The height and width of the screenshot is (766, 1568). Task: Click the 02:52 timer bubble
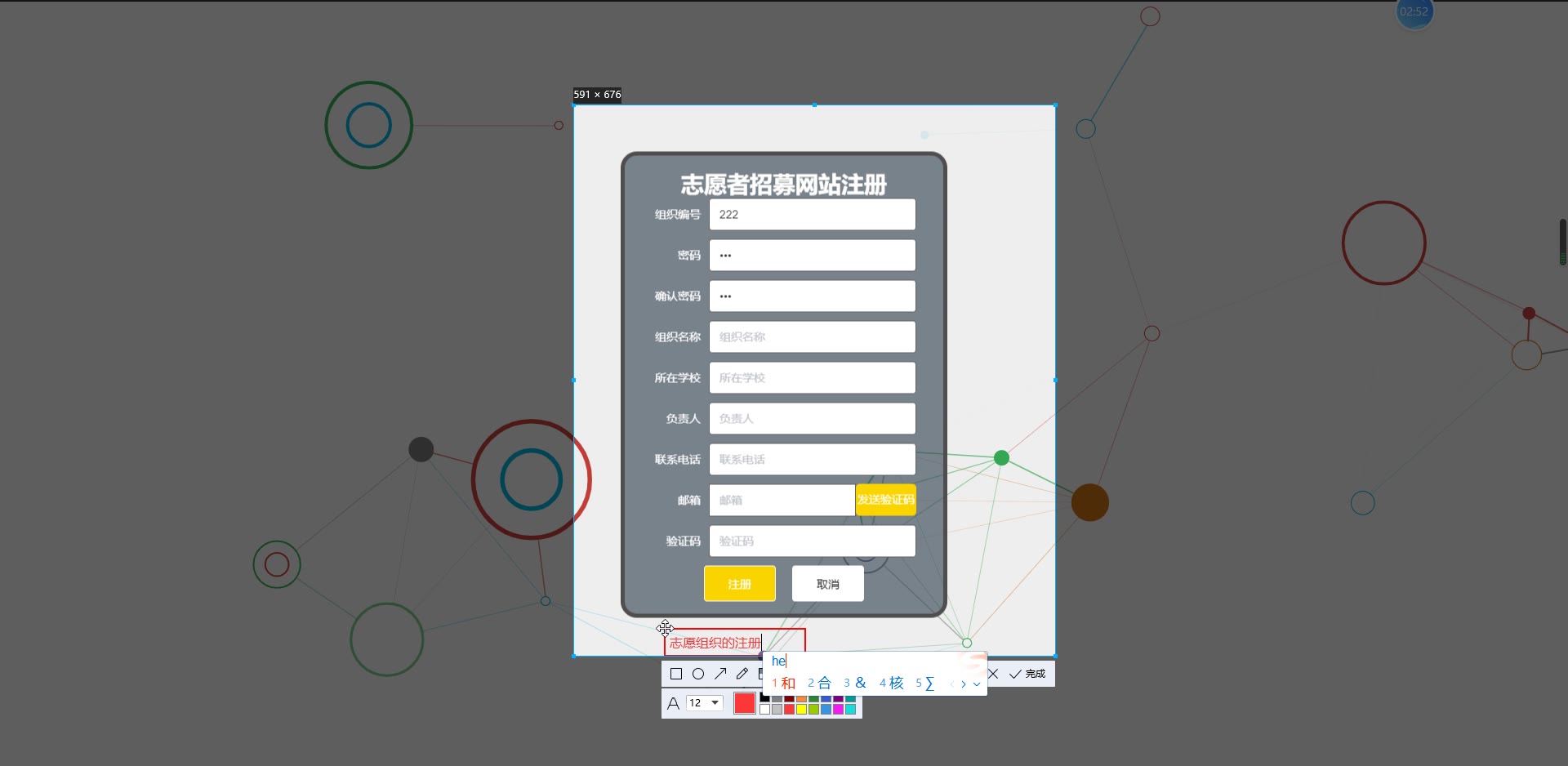point(1414,12)
